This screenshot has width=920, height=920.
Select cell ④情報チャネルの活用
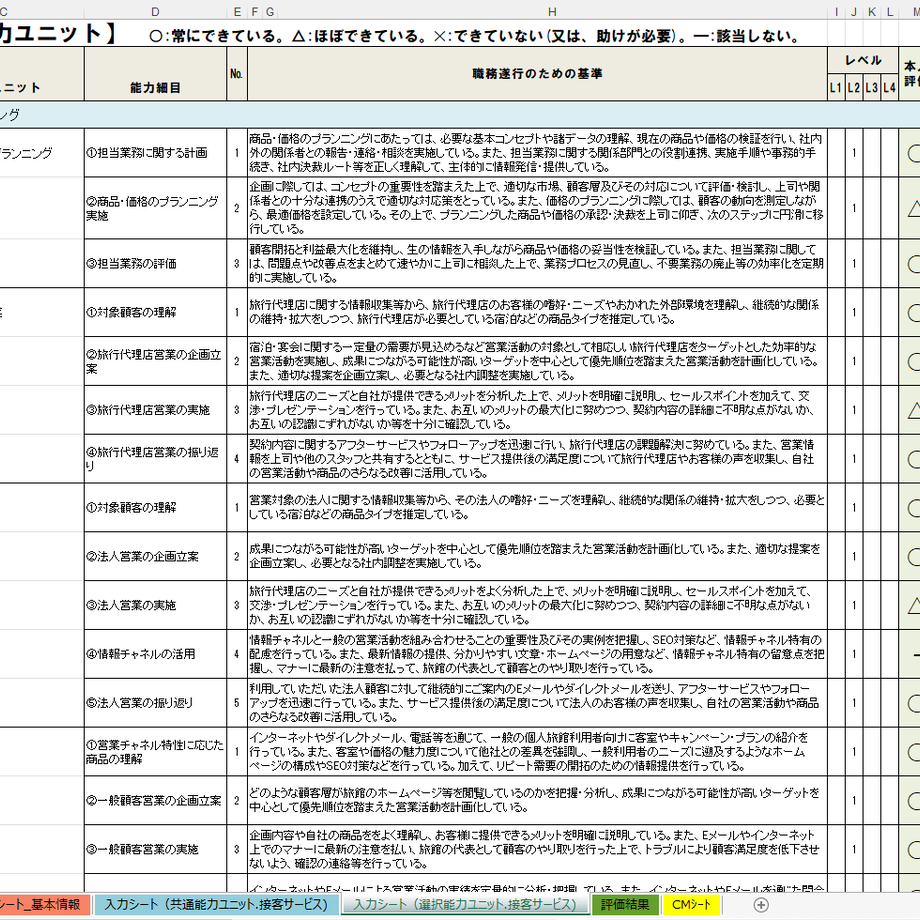[x=155, y=654]
